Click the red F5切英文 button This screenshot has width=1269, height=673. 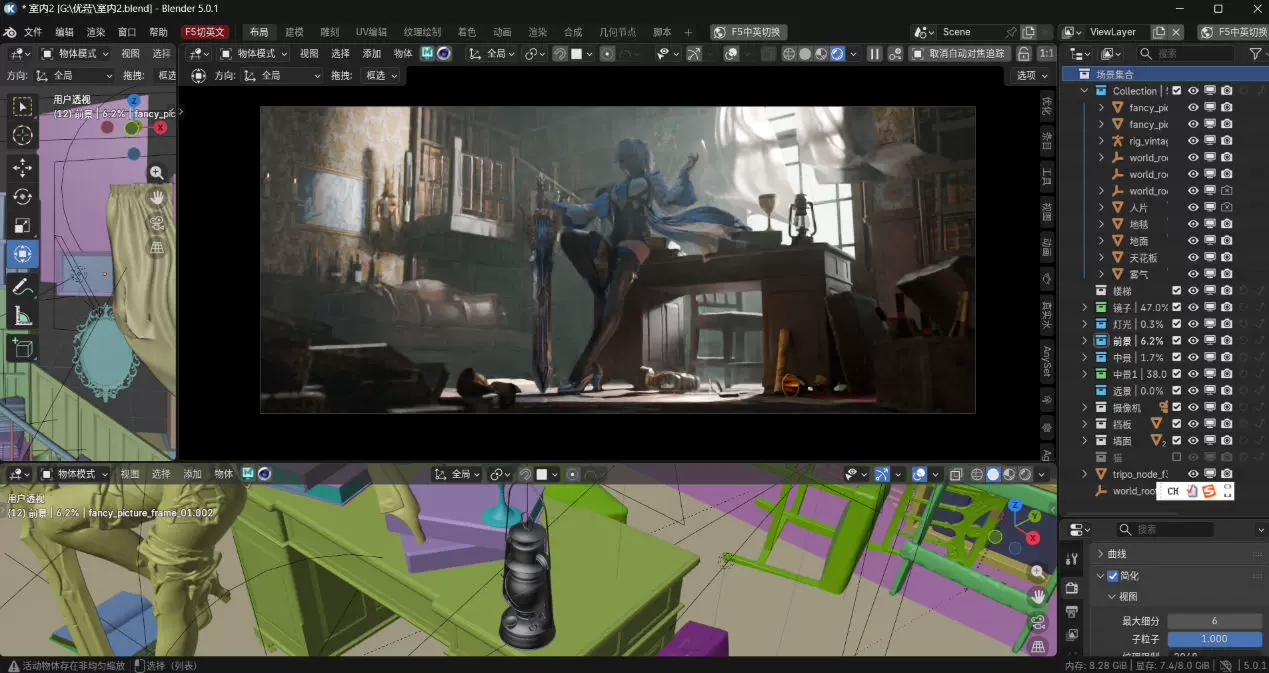(205, 32)
